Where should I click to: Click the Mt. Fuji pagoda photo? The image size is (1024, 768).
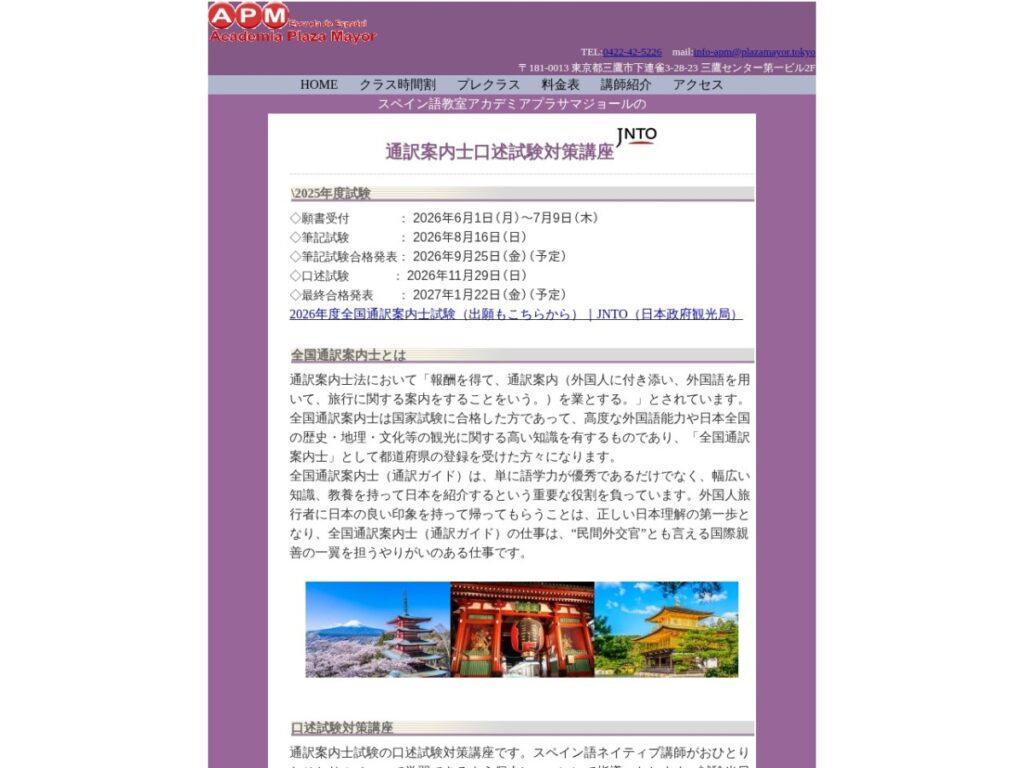point(377,630)
